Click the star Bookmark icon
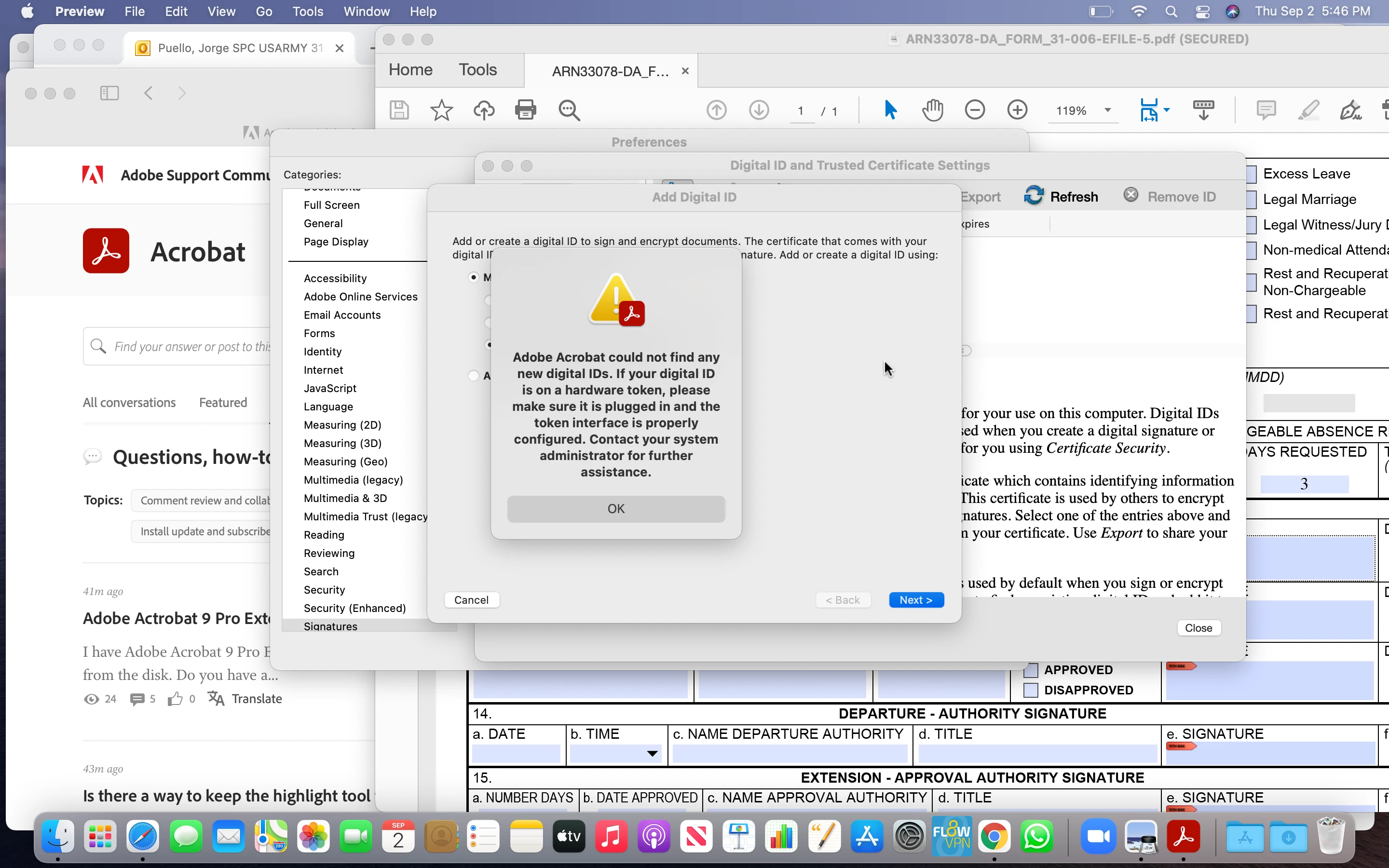The image size is (1389, 868). (x=441, y=109)
